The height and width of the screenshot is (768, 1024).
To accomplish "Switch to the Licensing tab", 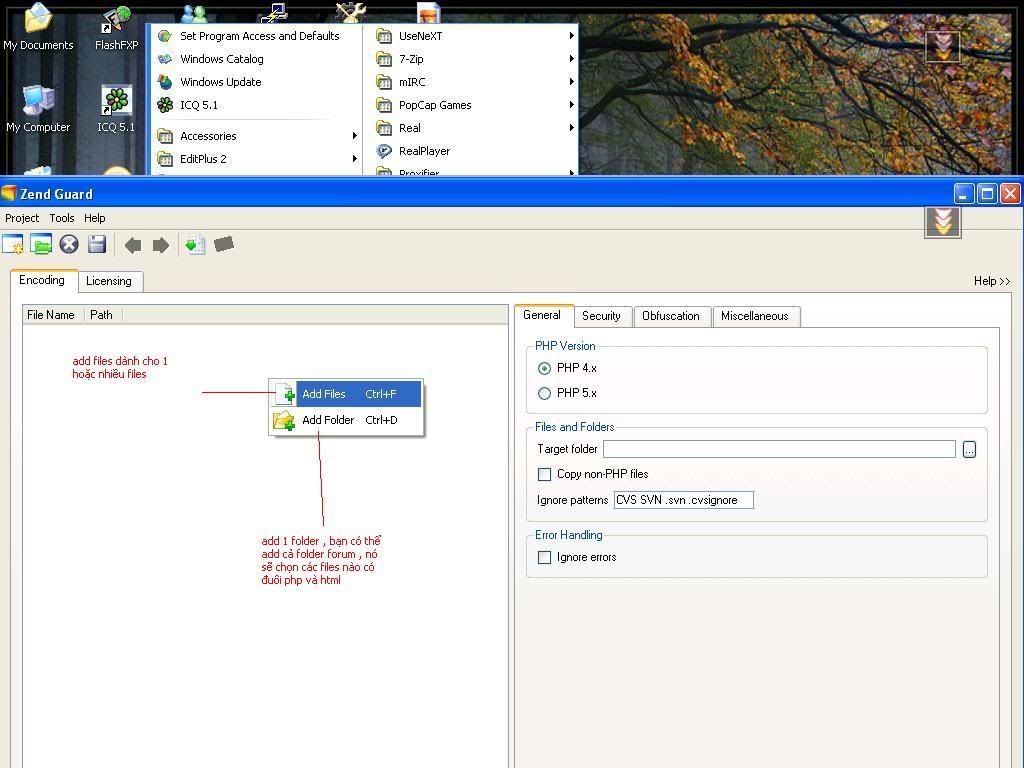I will point(109,281).
